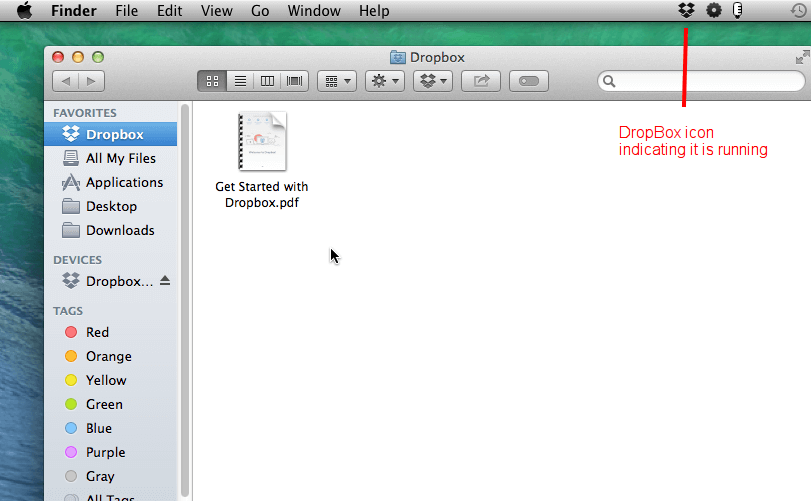Switch to Cover Flow view

click(295, 81)
